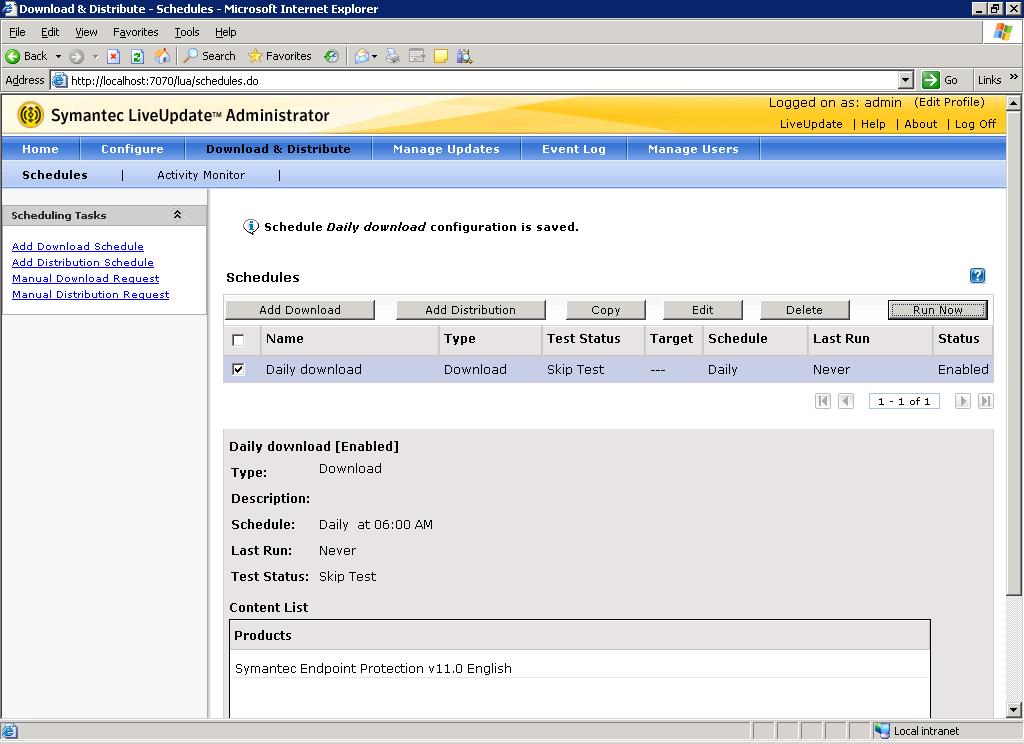The width and height of the screenshot is (1024, 744).
Task: Open the address bar dropdown
Action: (905, 80)
